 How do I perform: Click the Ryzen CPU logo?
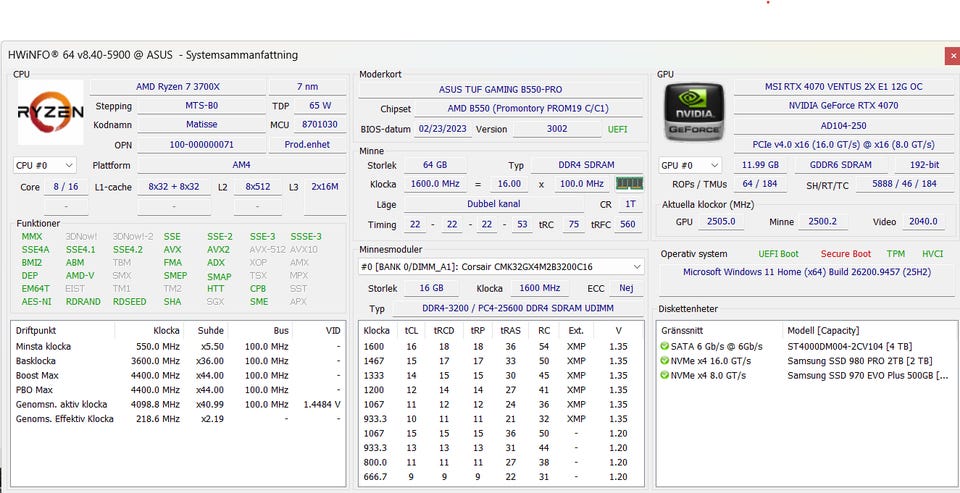pyautogui.click(x=50, y=112)
